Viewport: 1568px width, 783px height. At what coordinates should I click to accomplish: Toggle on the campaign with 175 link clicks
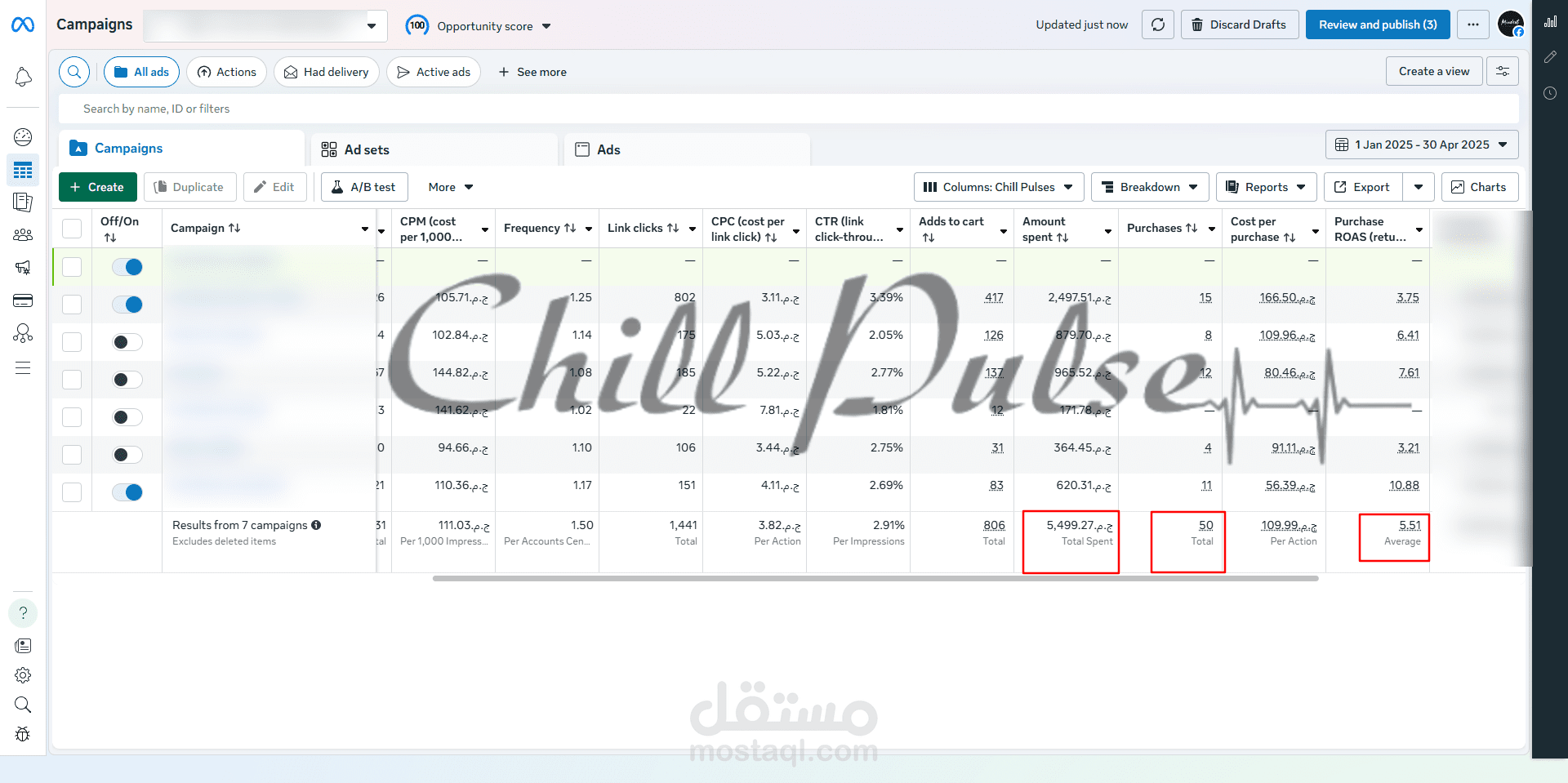pos(127,342)
